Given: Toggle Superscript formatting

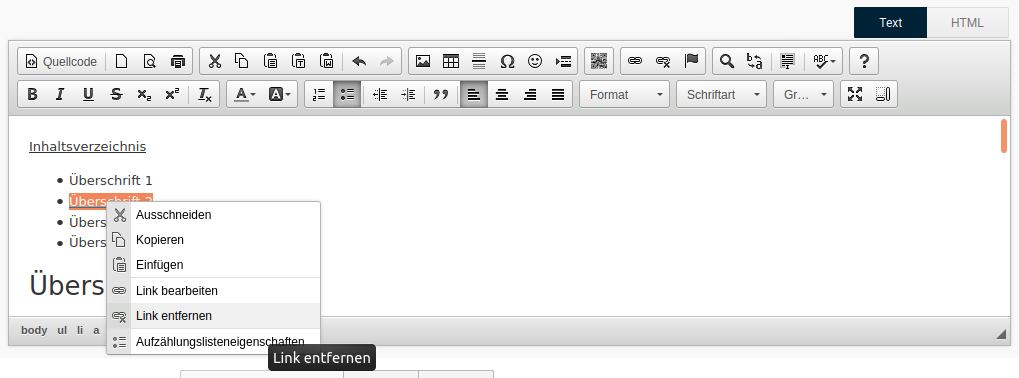Looking at the screenshot, I should tap(172, 94).
